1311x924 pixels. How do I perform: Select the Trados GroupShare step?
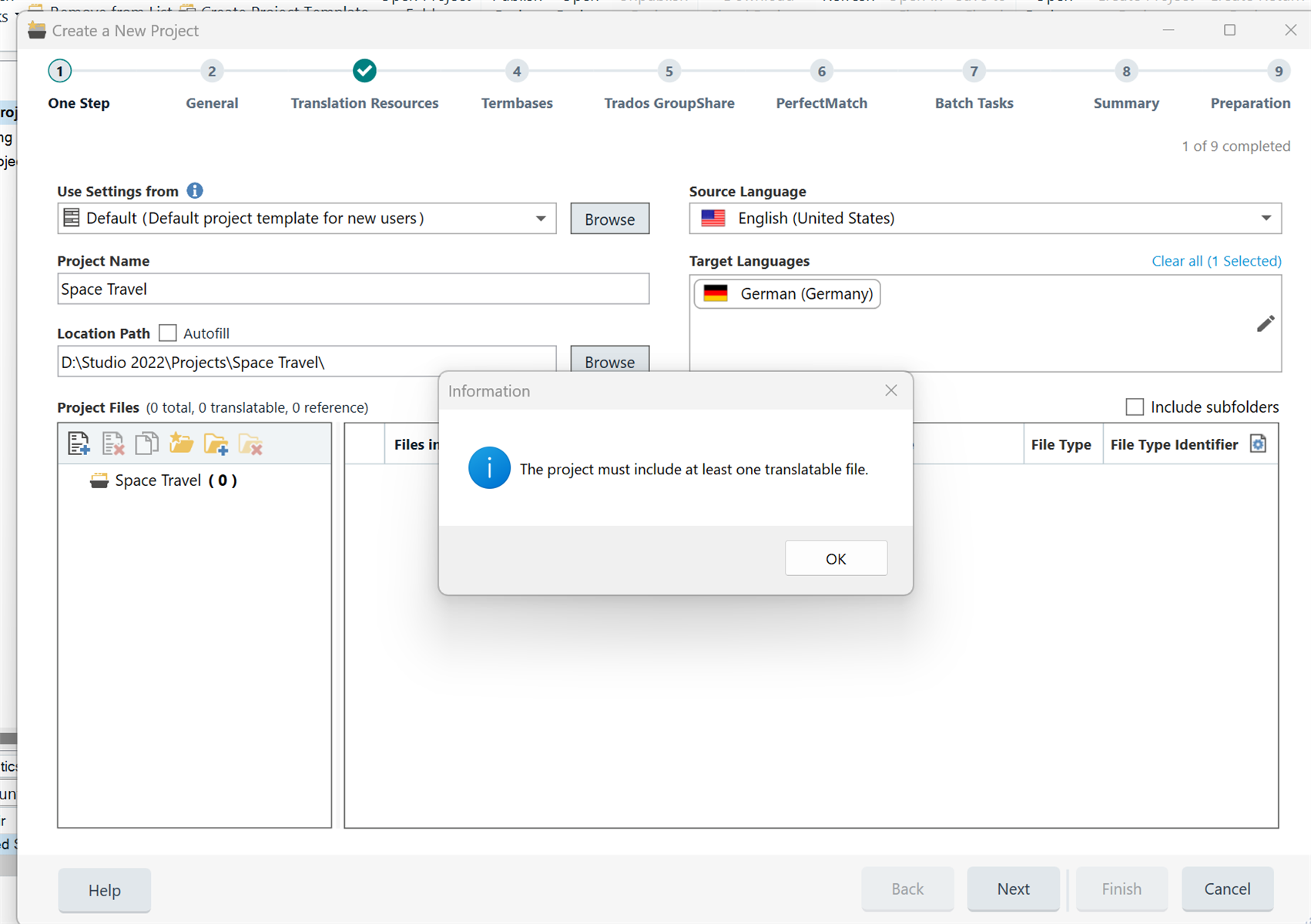669,85
